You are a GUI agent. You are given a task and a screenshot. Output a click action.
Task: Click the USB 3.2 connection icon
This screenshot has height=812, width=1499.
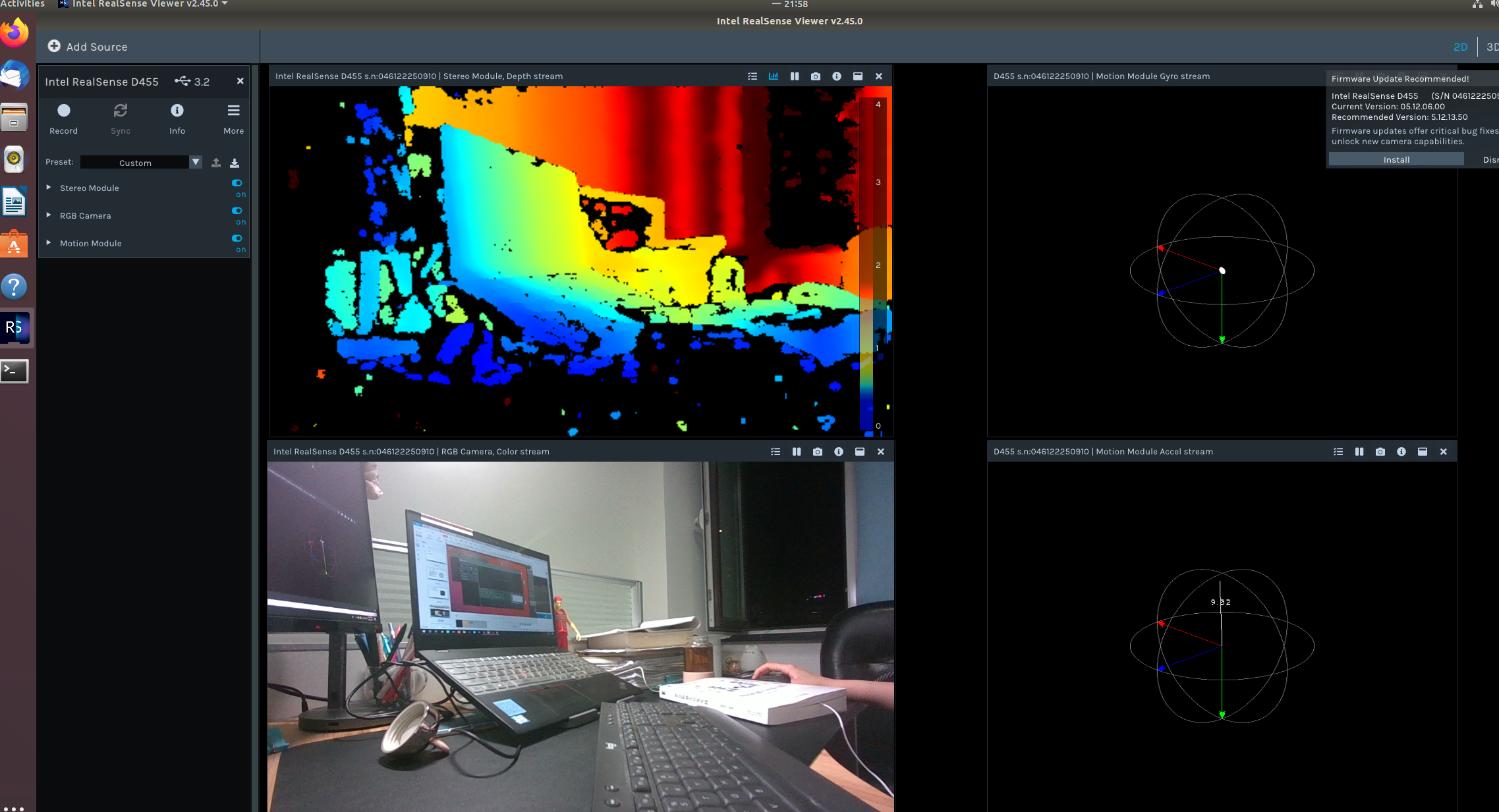[x=183, y=81]
